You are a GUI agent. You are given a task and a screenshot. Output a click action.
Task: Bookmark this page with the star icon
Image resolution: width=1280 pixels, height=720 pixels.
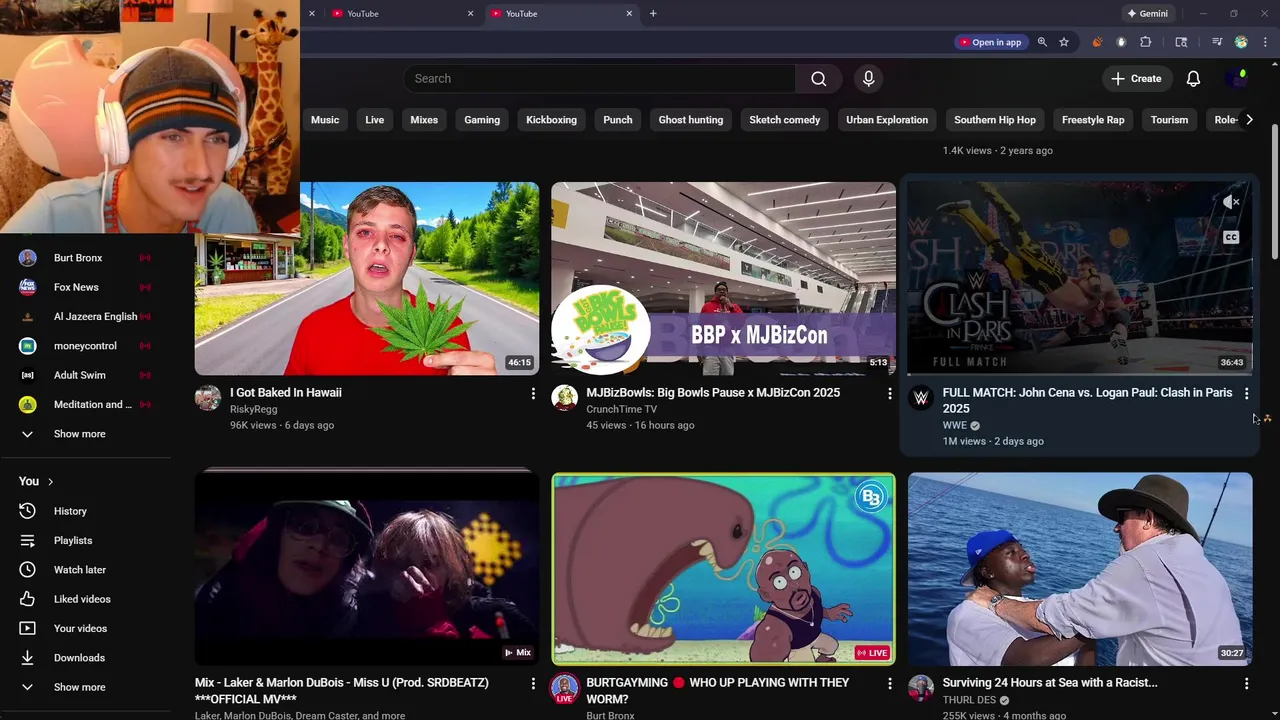tap(1064, 42)
